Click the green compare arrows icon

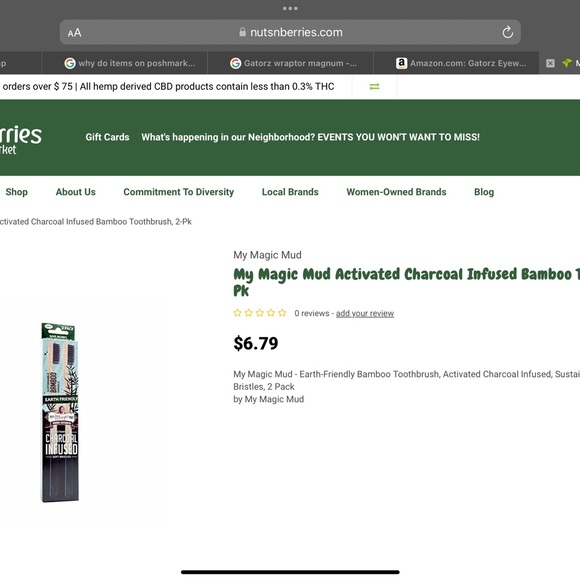(x=374, y=86)
